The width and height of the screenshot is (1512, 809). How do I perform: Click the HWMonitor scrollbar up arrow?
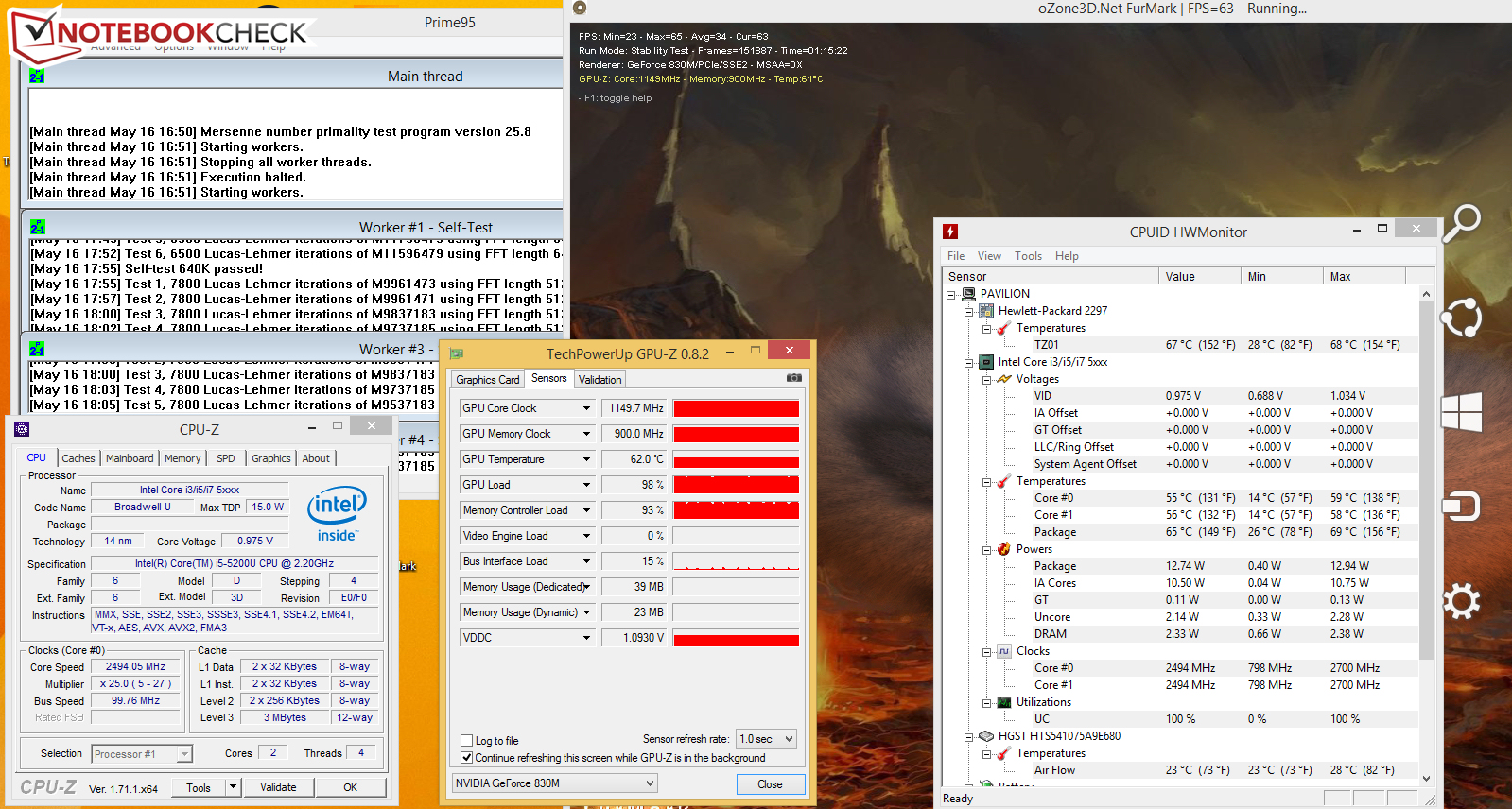pyautogui.click(x=1426, y=295)
